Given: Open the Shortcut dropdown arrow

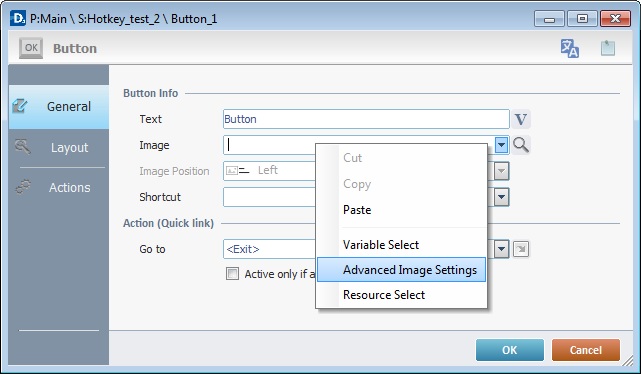Looking at the screenshot, I should point(502,197).
